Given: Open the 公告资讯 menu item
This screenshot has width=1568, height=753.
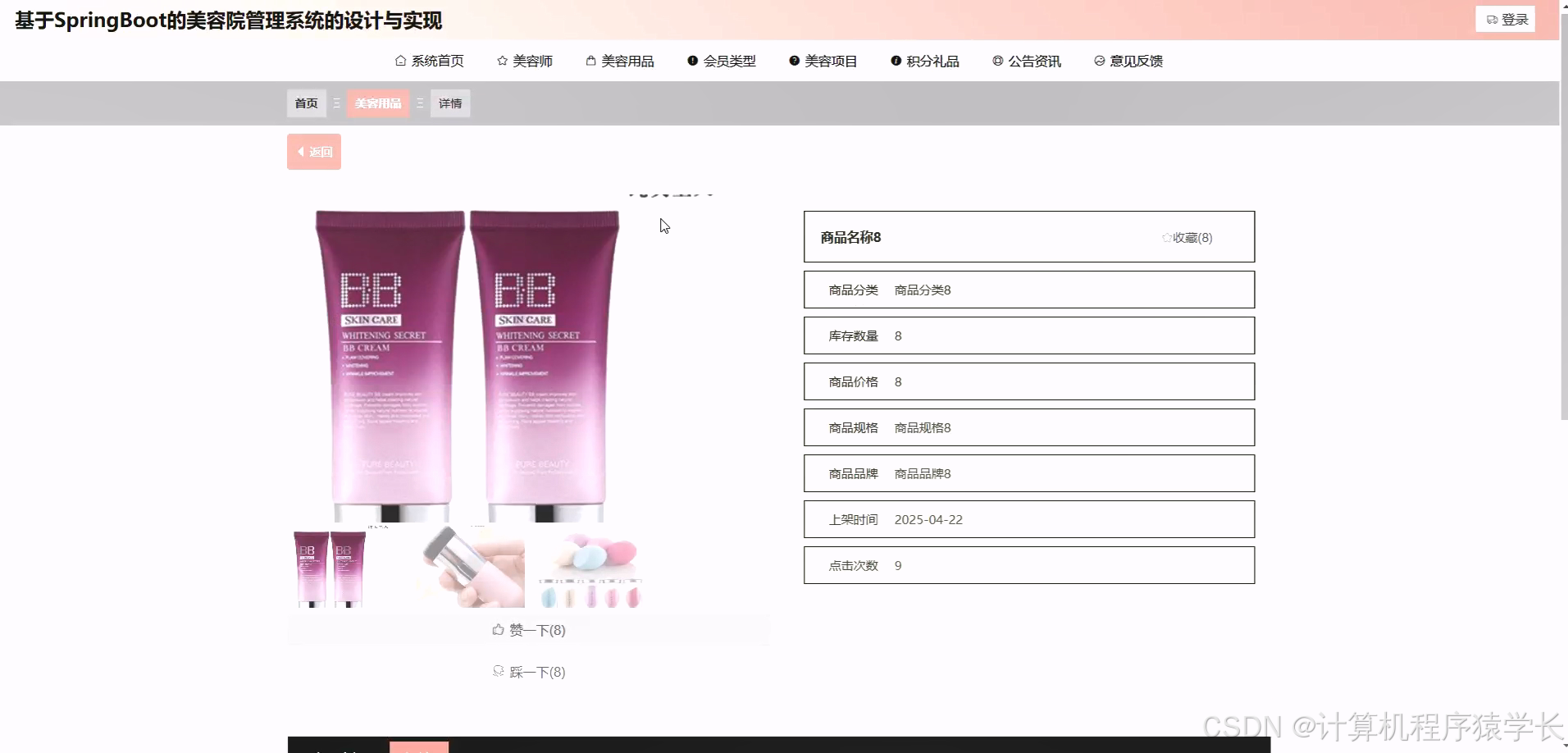Looking at the screenshot, I should [1027, 61].
